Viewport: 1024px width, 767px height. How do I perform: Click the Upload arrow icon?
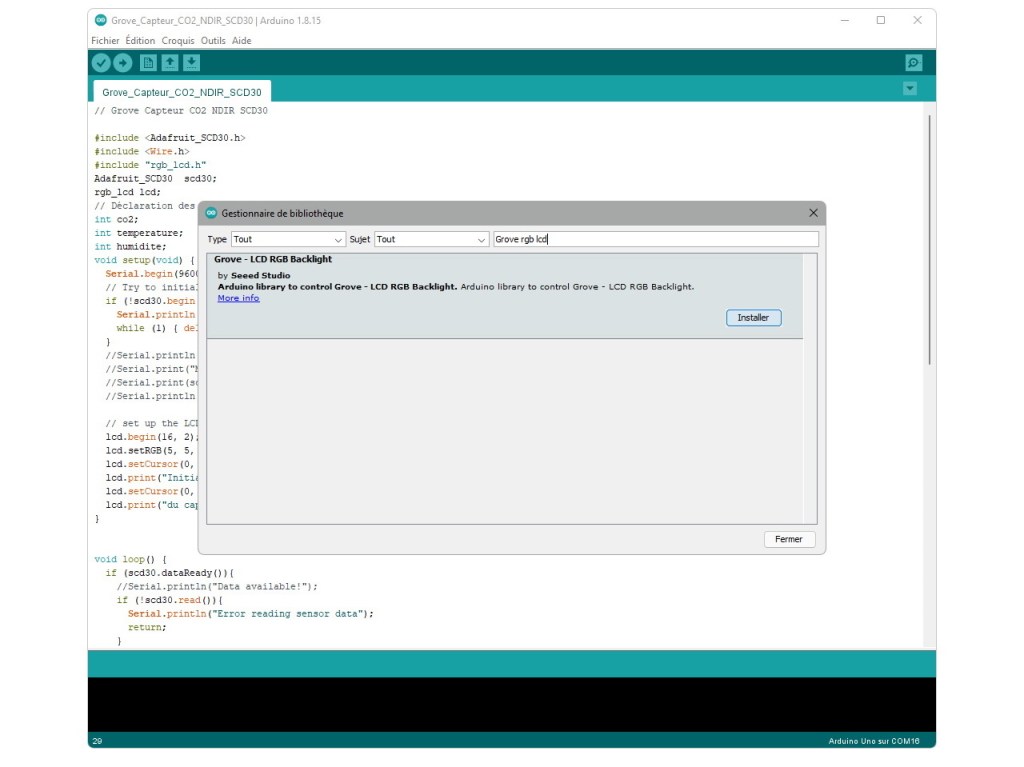tap(122, 63)
